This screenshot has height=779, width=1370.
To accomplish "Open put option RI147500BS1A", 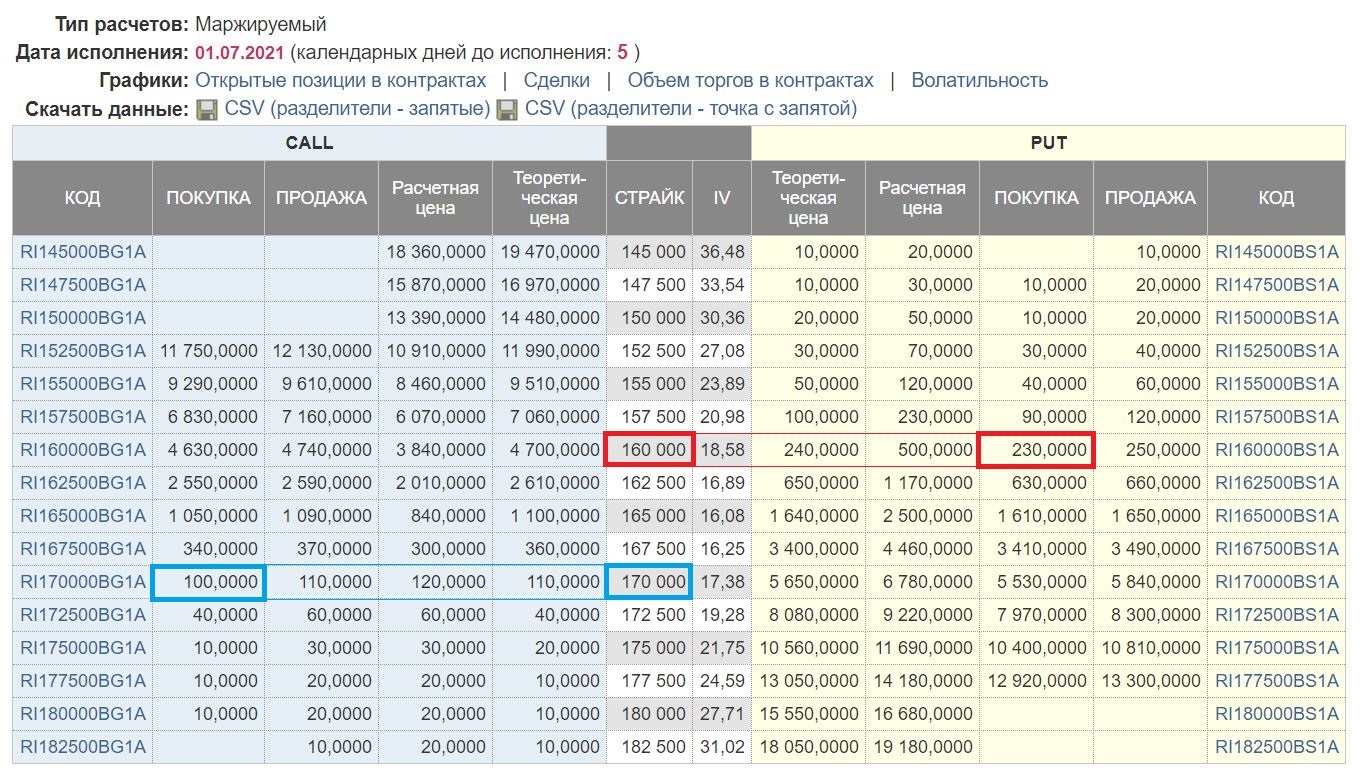I will [1276, 285].
